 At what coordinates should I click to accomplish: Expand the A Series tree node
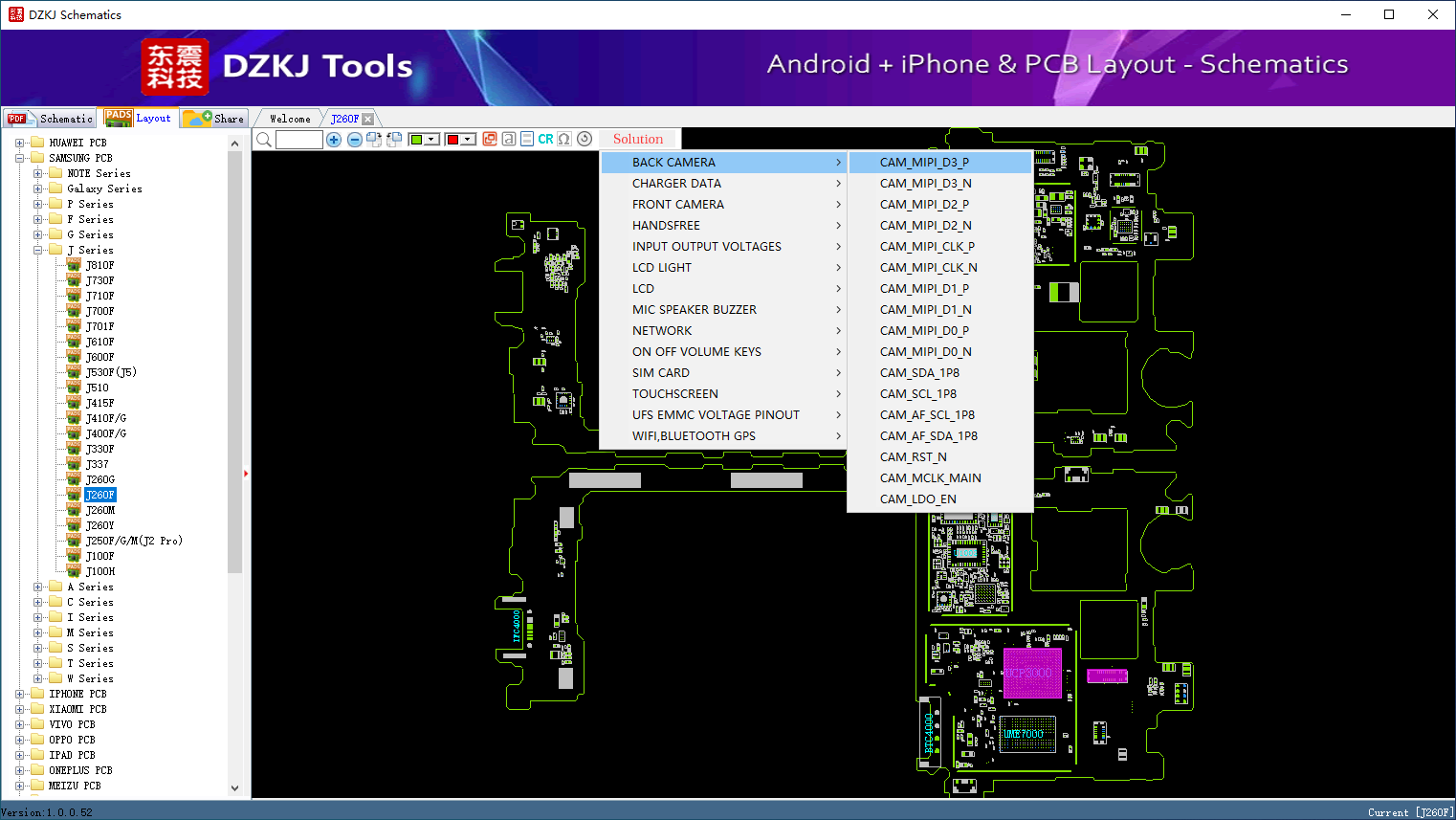point(38,587)
